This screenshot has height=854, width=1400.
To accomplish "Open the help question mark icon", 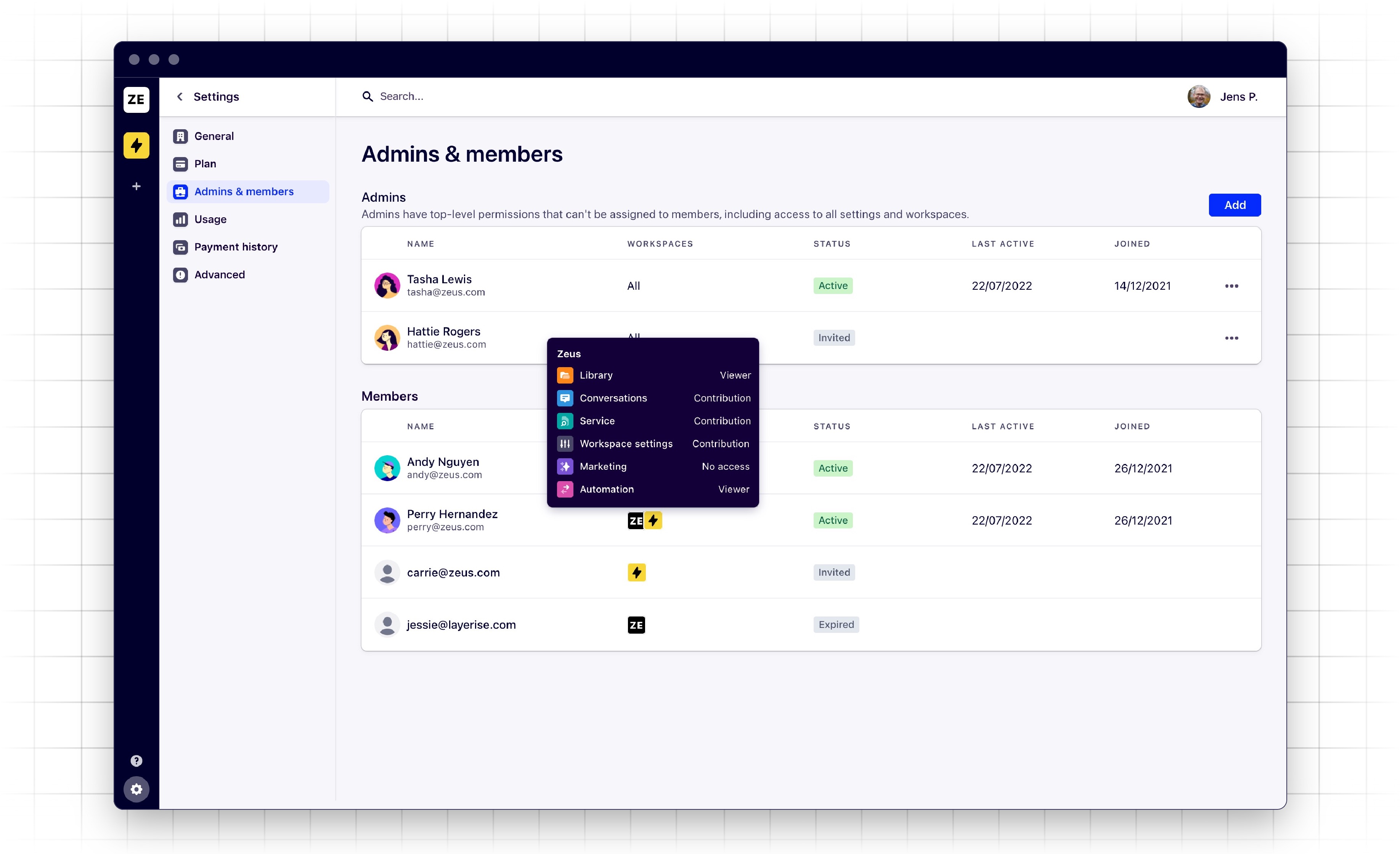I will coord(136,761).
